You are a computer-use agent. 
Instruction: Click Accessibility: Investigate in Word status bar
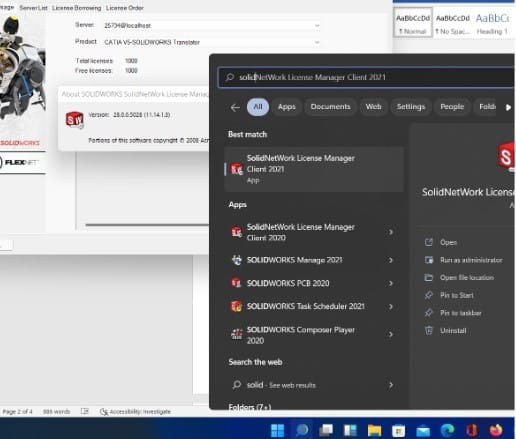click(x=136, y=412)
